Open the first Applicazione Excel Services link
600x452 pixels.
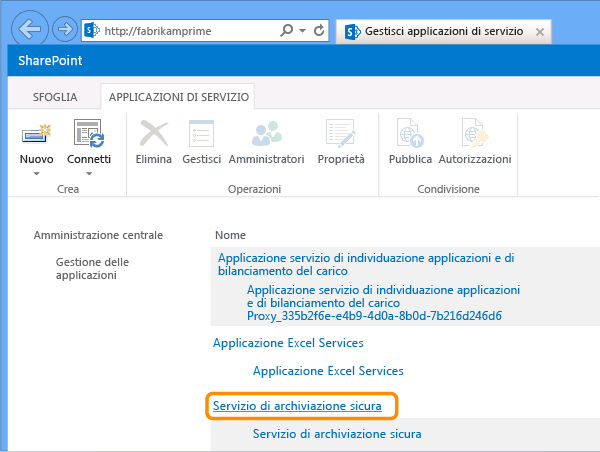click(288, 343)
